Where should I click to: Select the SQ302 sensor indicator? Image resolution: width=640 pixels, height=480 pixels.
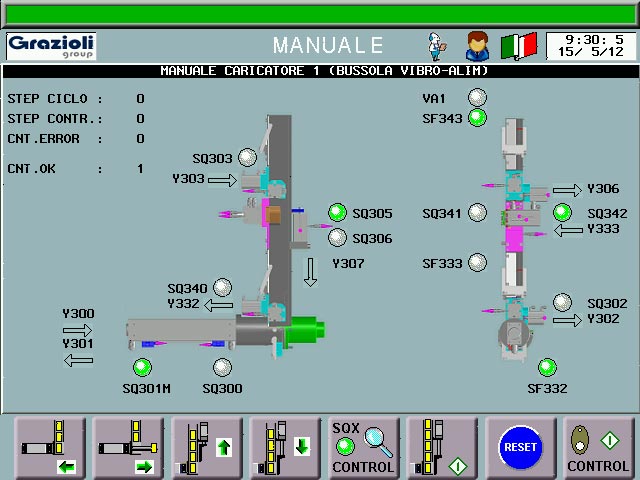(x=562, y=302)
